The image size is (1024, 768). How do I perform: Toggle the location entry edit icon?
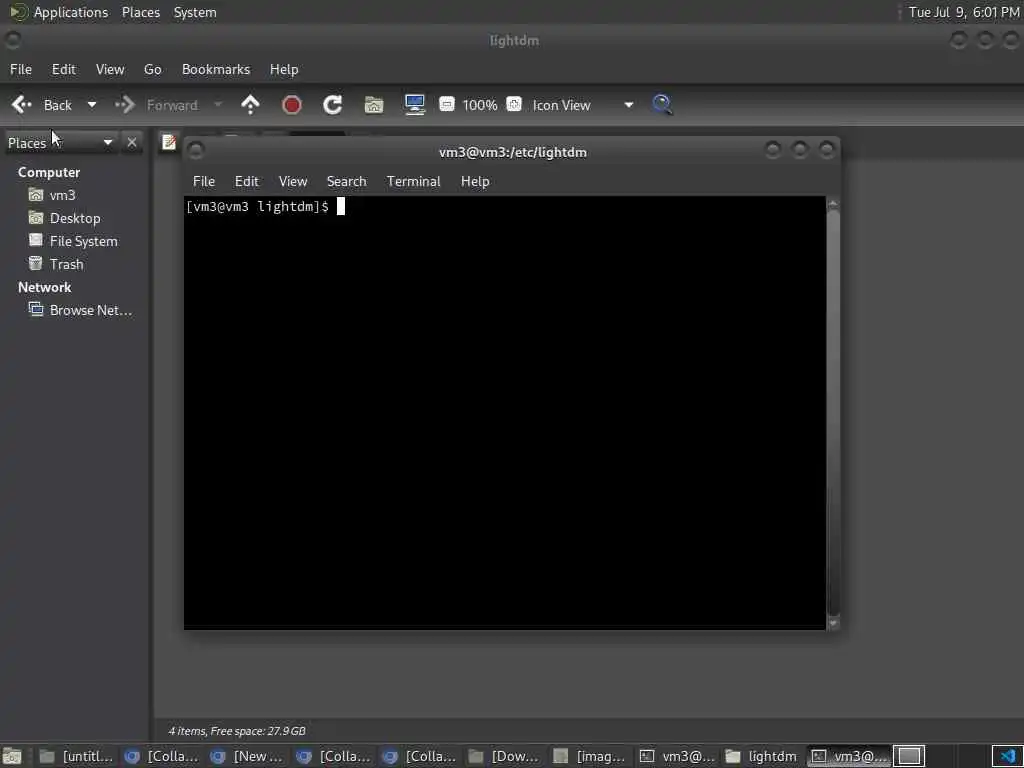point(169,142)
